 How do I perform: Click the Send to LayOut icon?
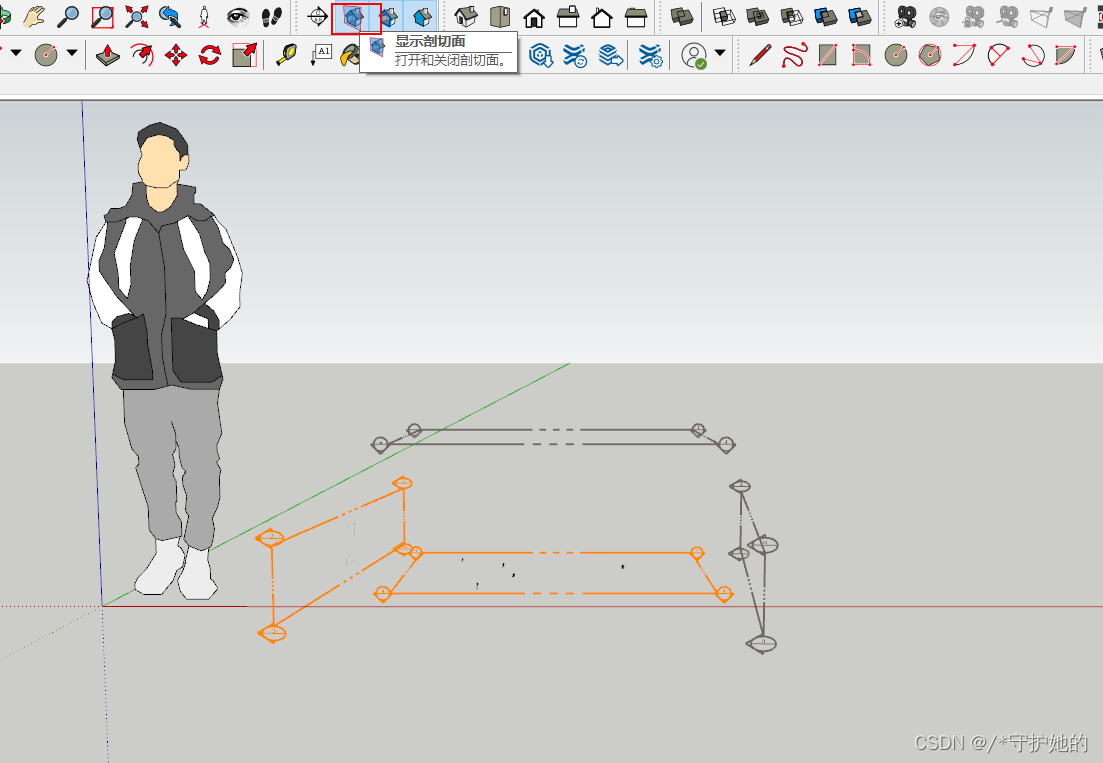[x=611, y=55]
